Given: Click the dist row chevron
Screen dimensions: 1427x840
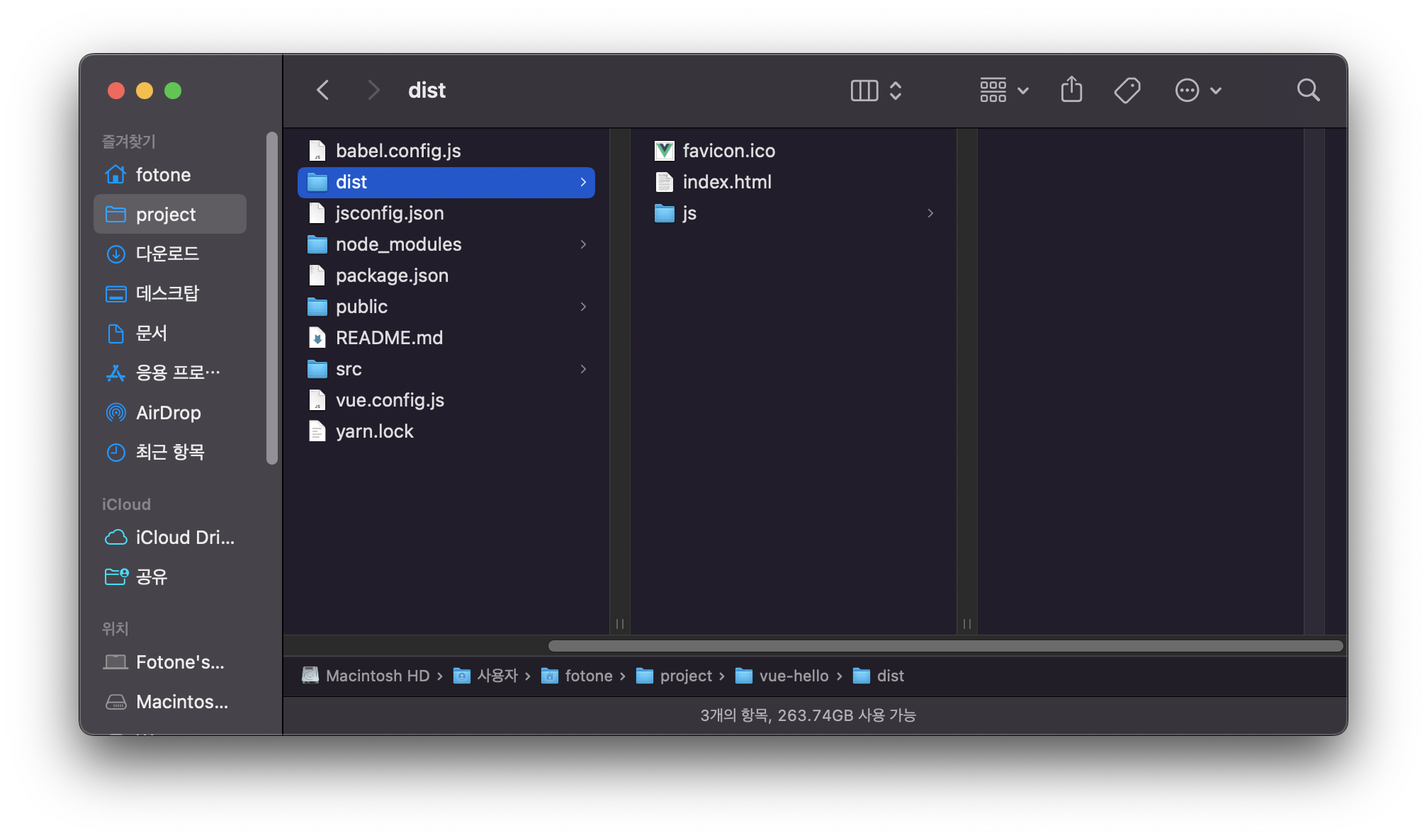Looking at the screenshot, I should [583, 182].
